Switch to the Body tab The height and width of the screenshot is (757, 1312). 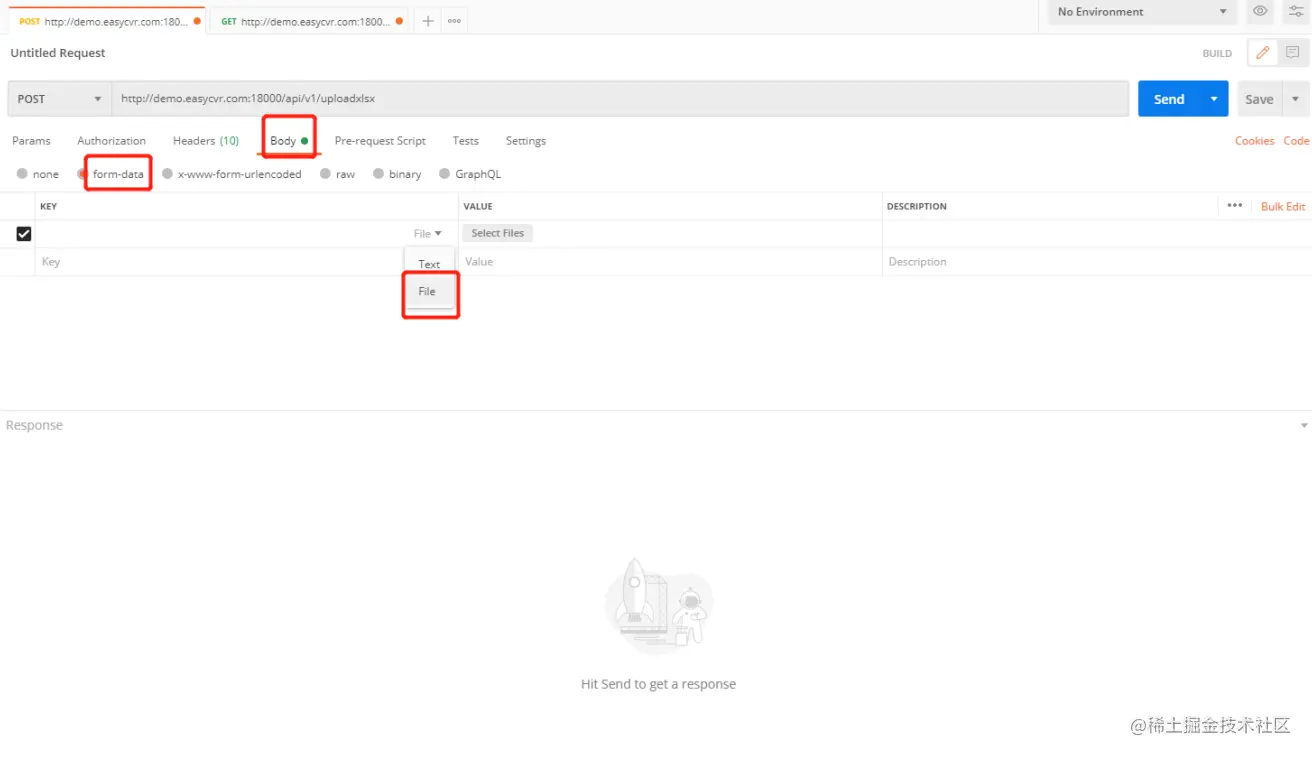[x=289, y=141]
